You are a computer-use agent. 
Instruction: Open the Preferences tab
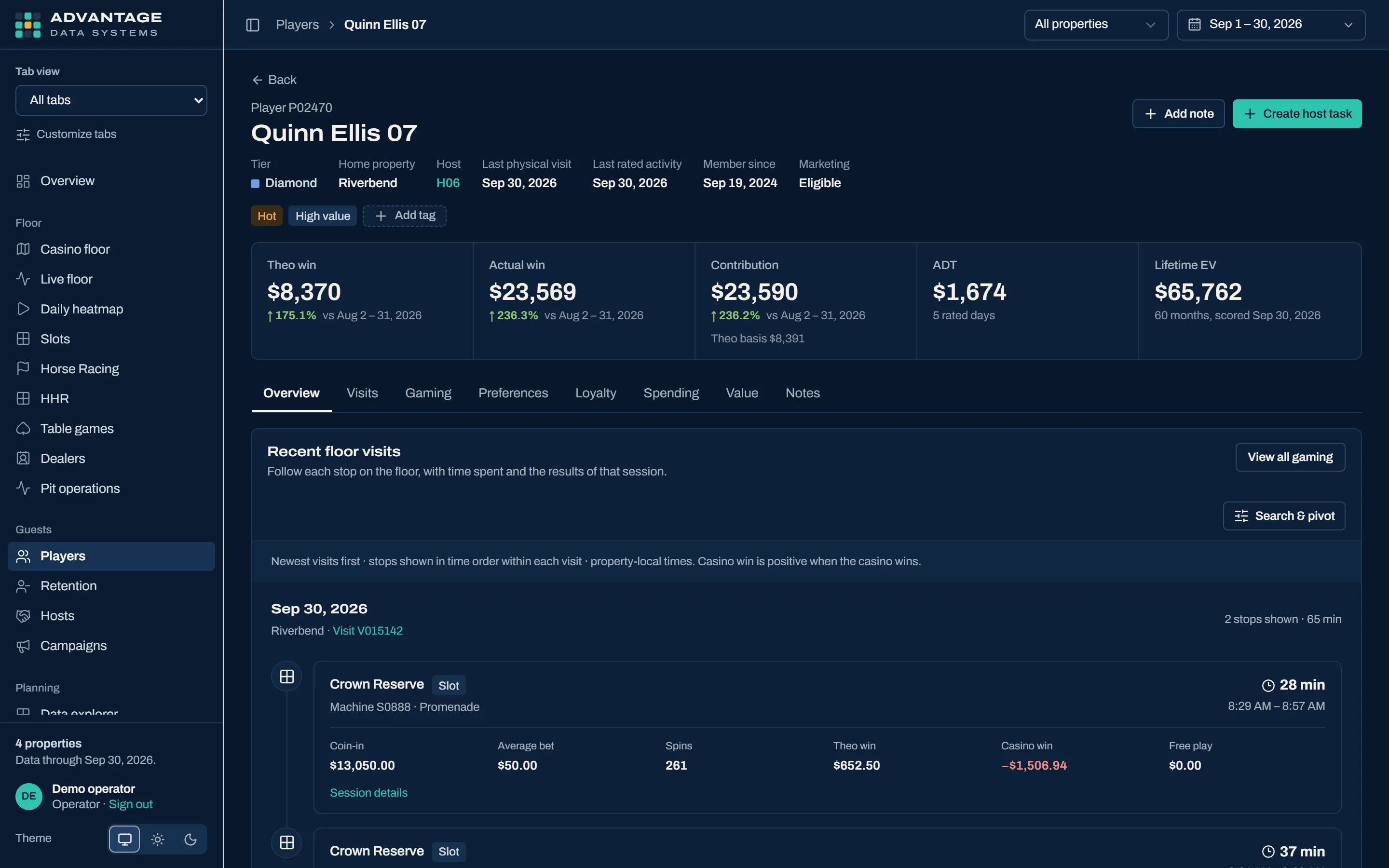tap(513, 393)
